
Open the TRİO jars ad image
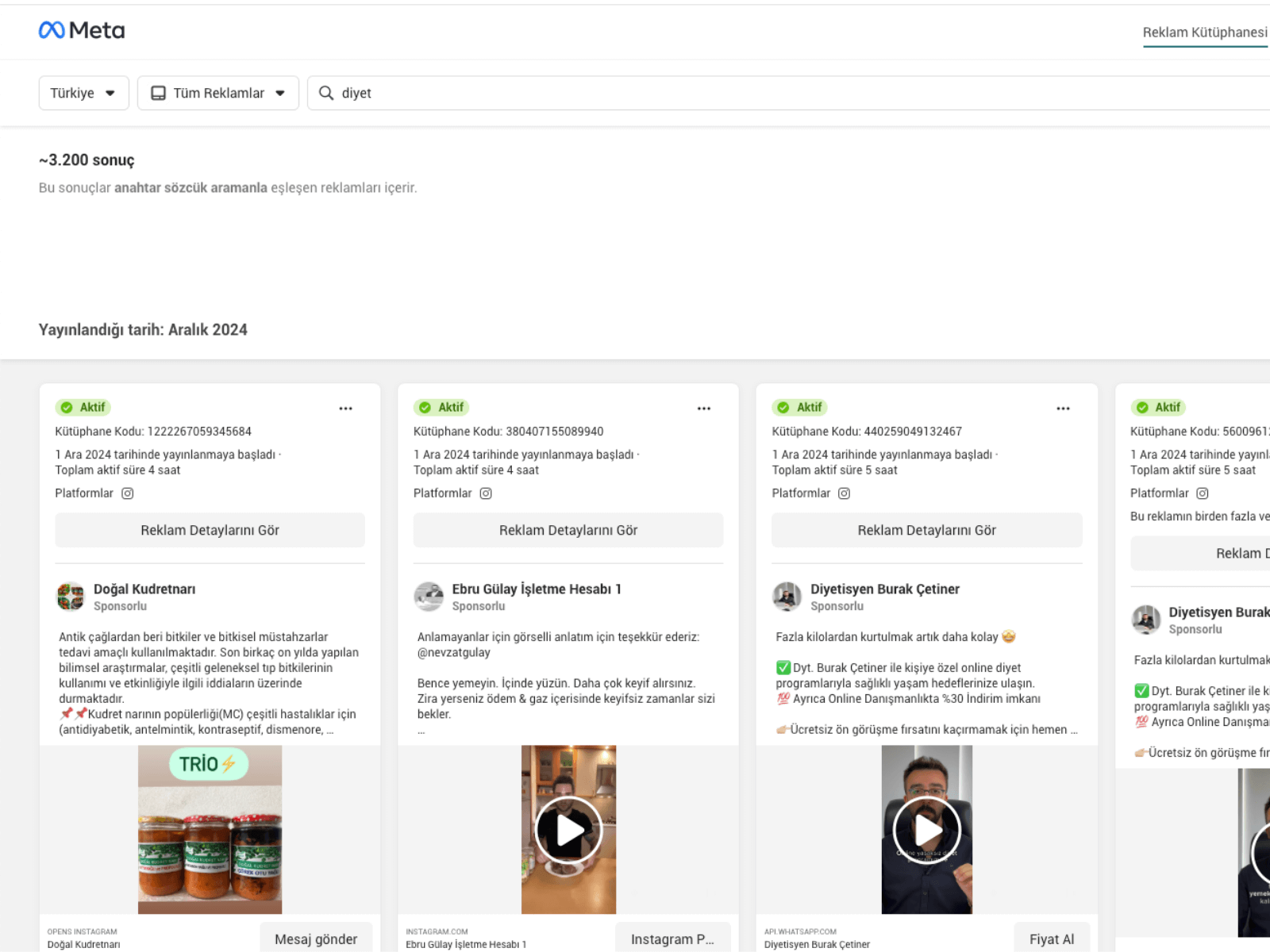click(210, 830)
